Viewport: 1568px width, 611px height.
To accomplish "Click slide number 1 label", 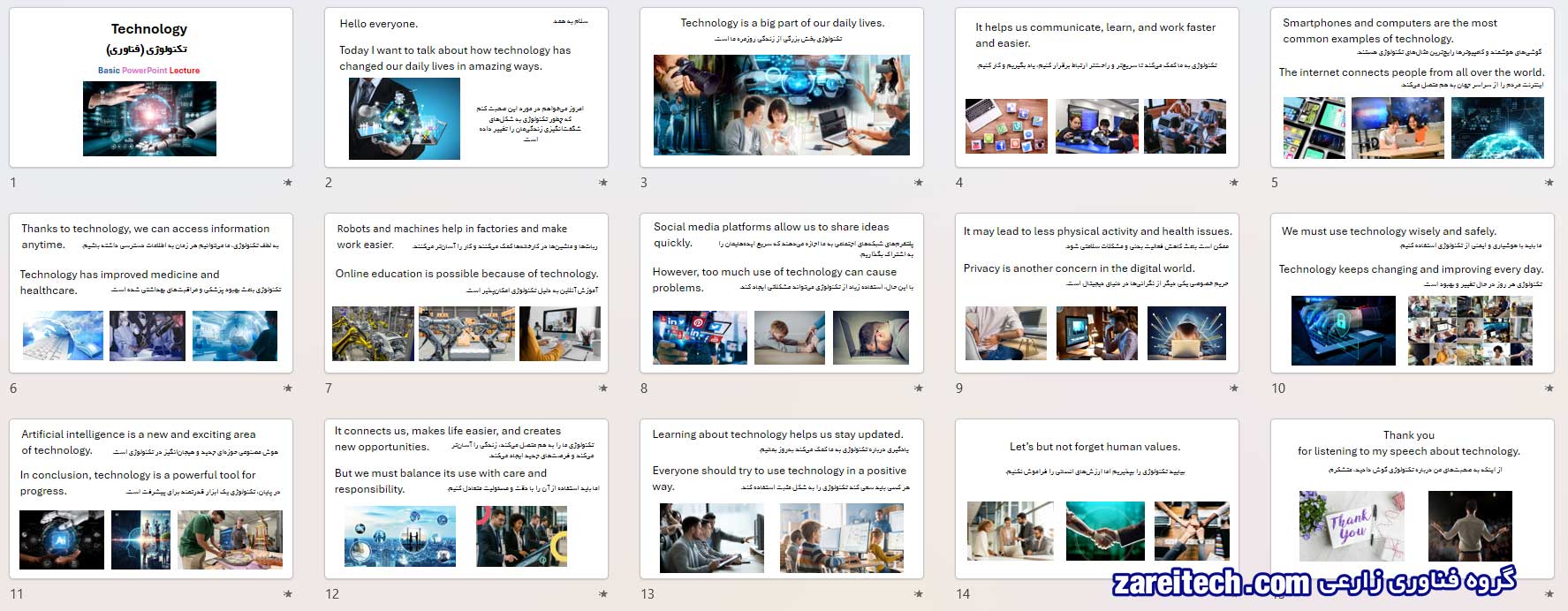I will [x=13, y=183].
